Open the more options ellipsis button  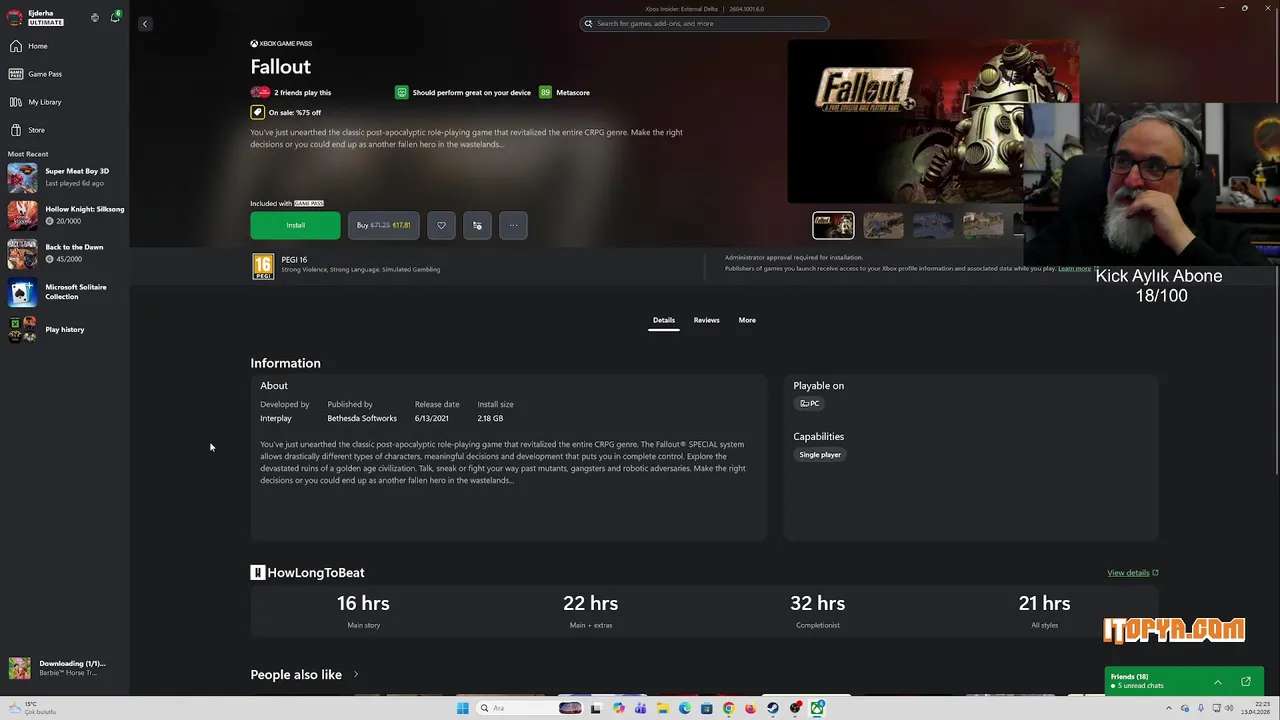tap(513, 225)
